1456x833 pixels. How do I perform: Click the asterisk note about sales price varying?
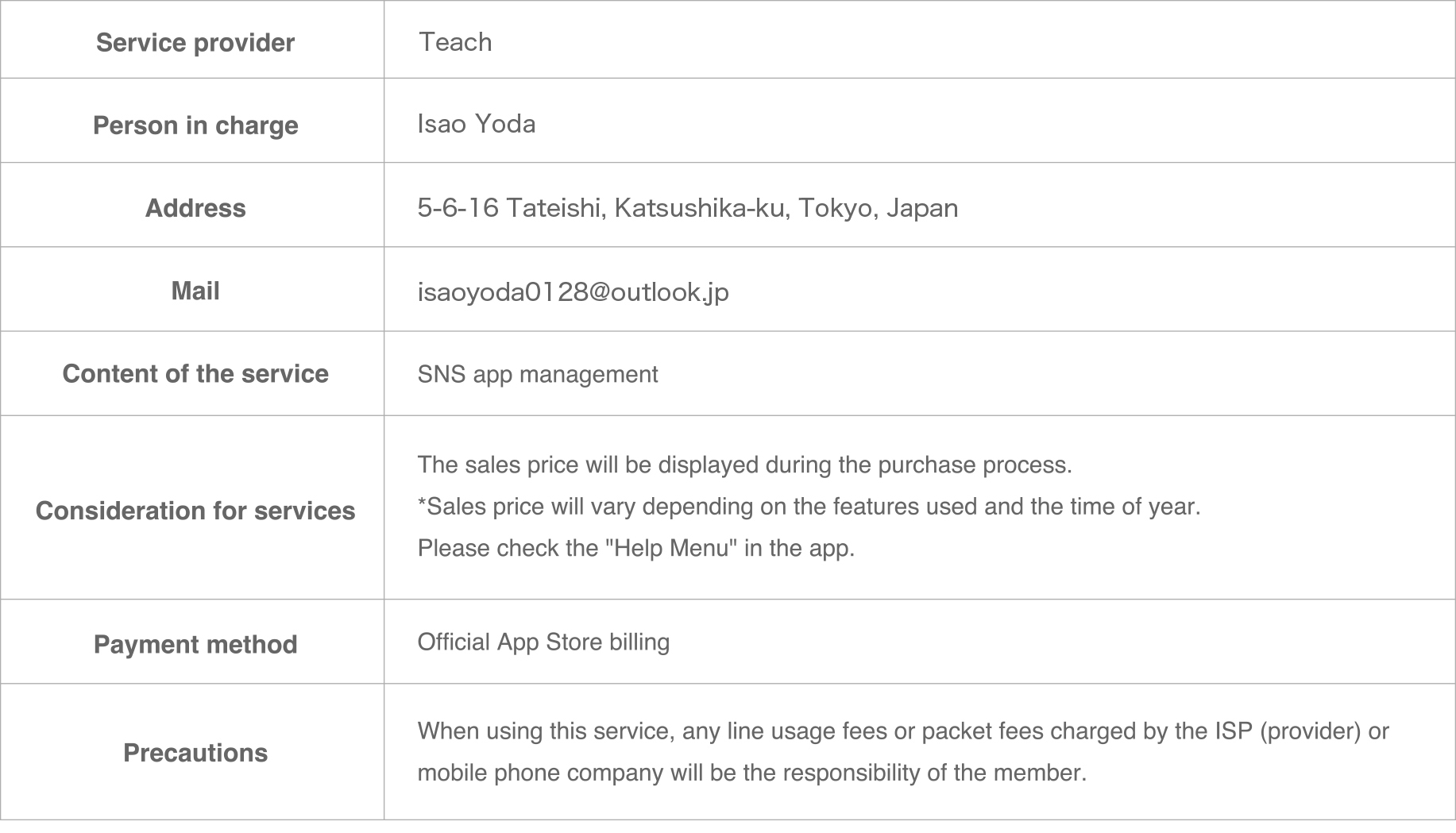809,507
